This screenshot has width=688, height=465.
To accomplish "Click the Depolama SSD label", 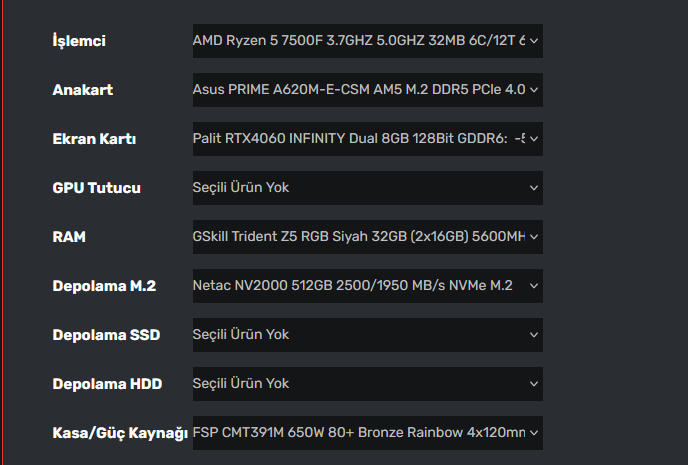I will point(106,335).
